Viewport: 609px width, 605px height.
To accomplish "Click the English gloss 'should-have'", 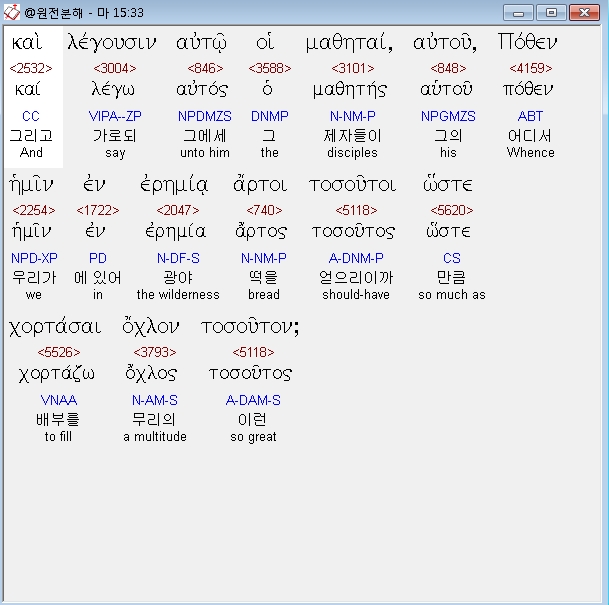I will (356, 295).
